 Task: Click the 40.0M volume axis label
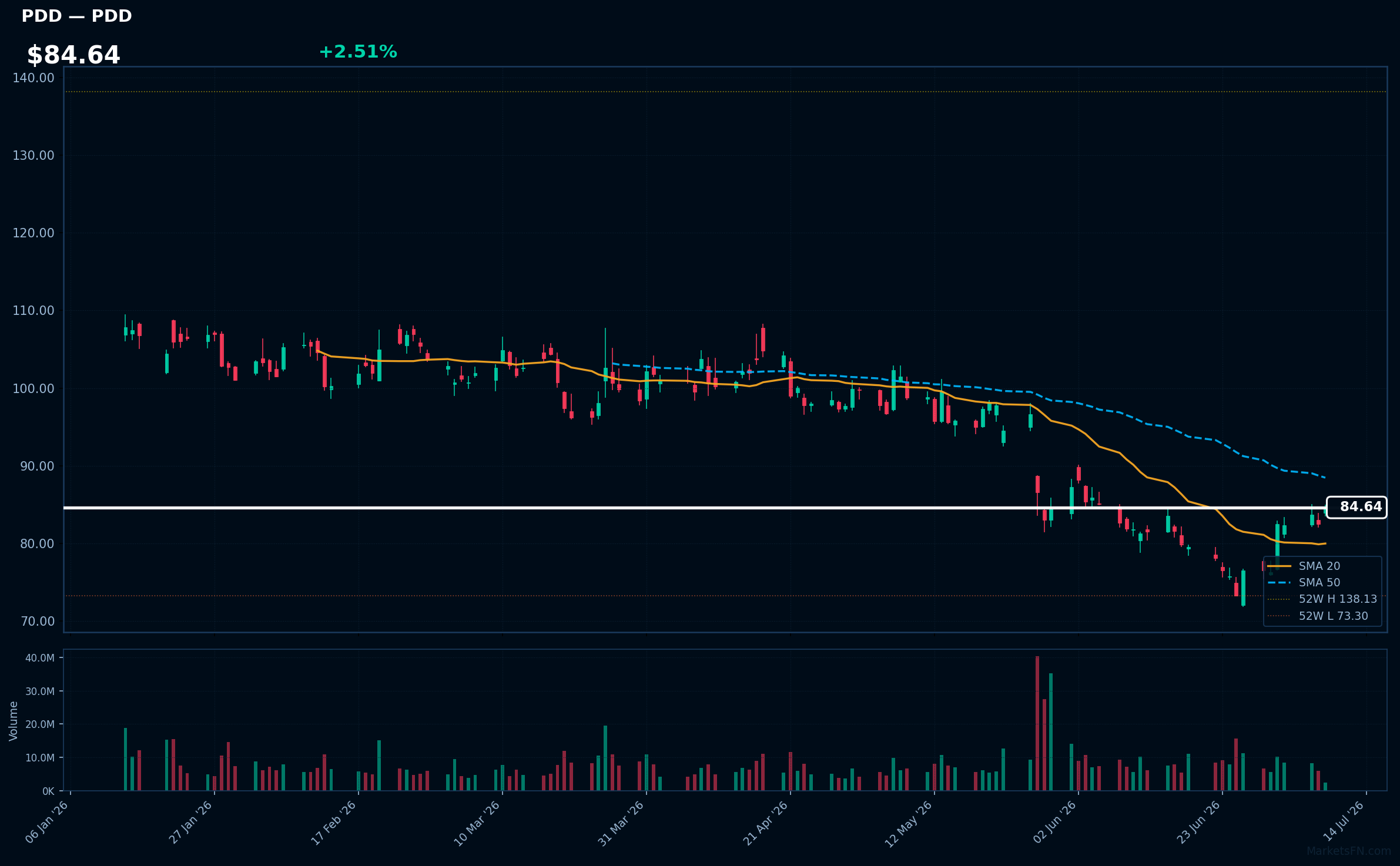click(x=40, y=658)
